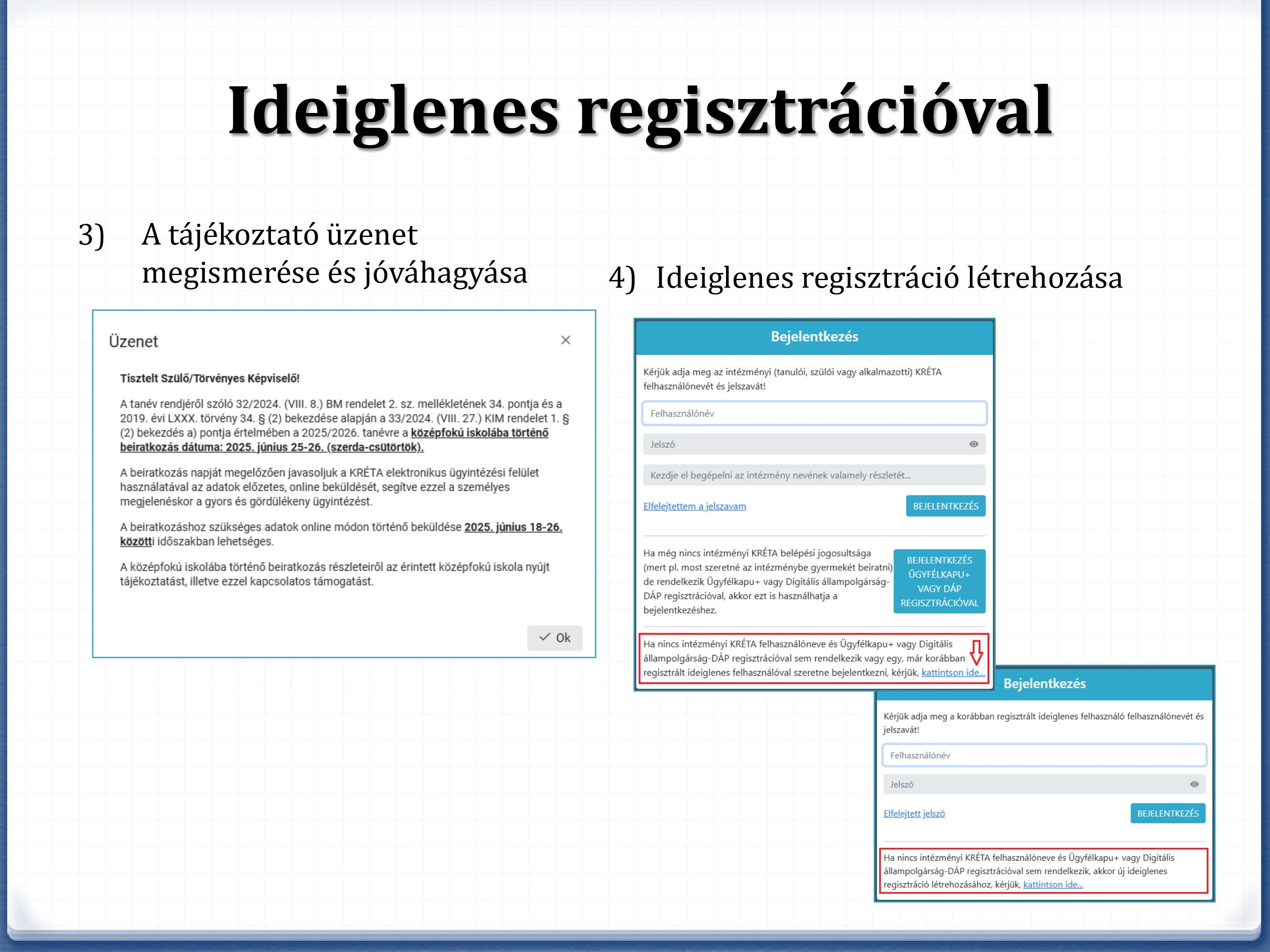Click BEJELENTKEZÉS in the first login form

(946, 506)
